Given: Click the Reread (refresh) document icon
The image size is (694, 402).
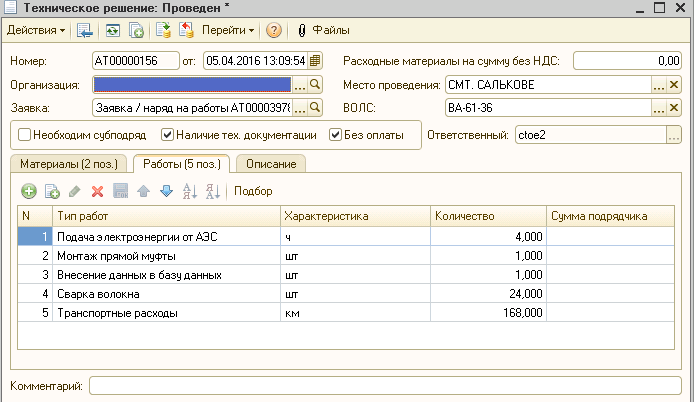Looking at the screenshot, I should pyautogui.click(x=111, y=30).
